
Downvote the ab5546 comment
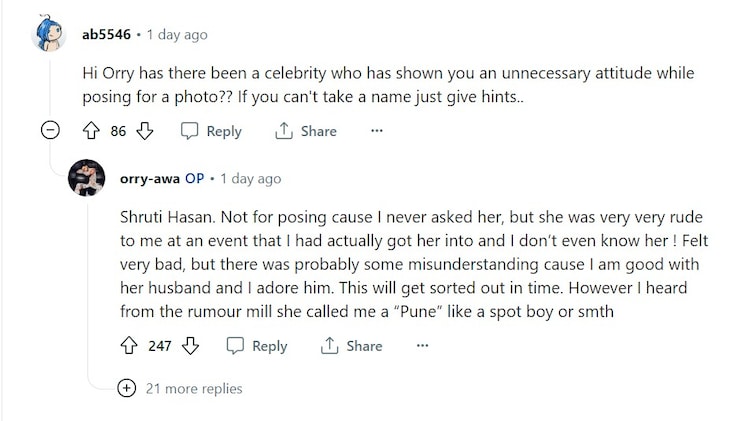[x=145, y=131]
